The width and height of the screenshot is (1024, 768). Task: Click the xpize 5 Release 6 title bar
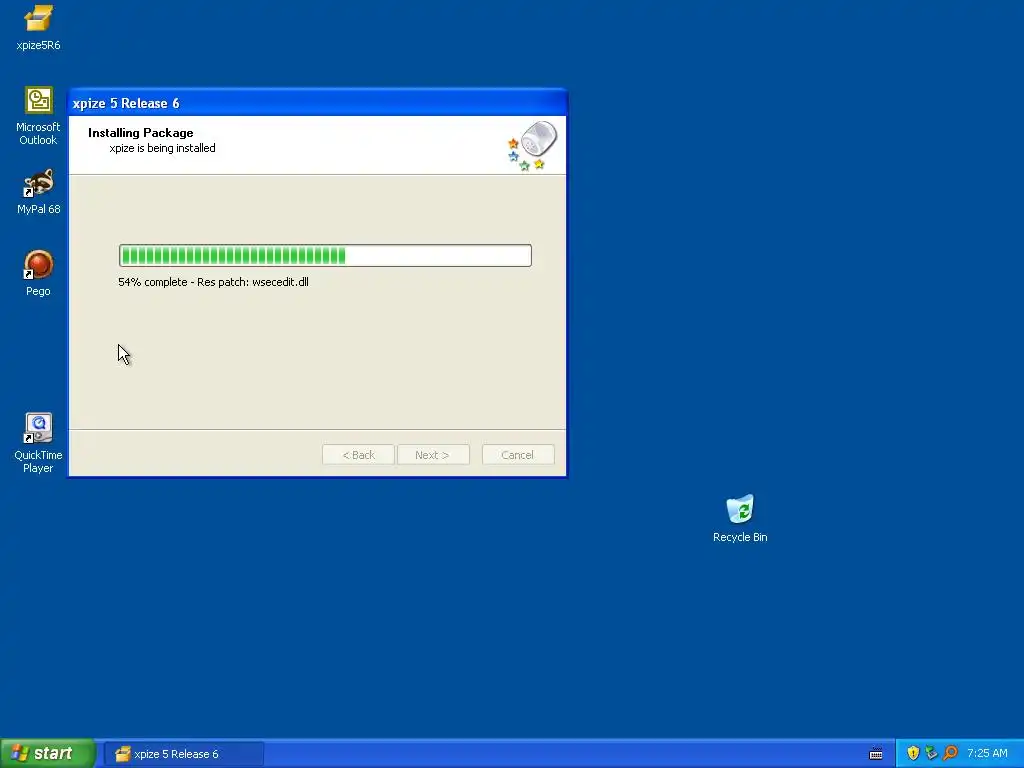(x=317, y=103)
